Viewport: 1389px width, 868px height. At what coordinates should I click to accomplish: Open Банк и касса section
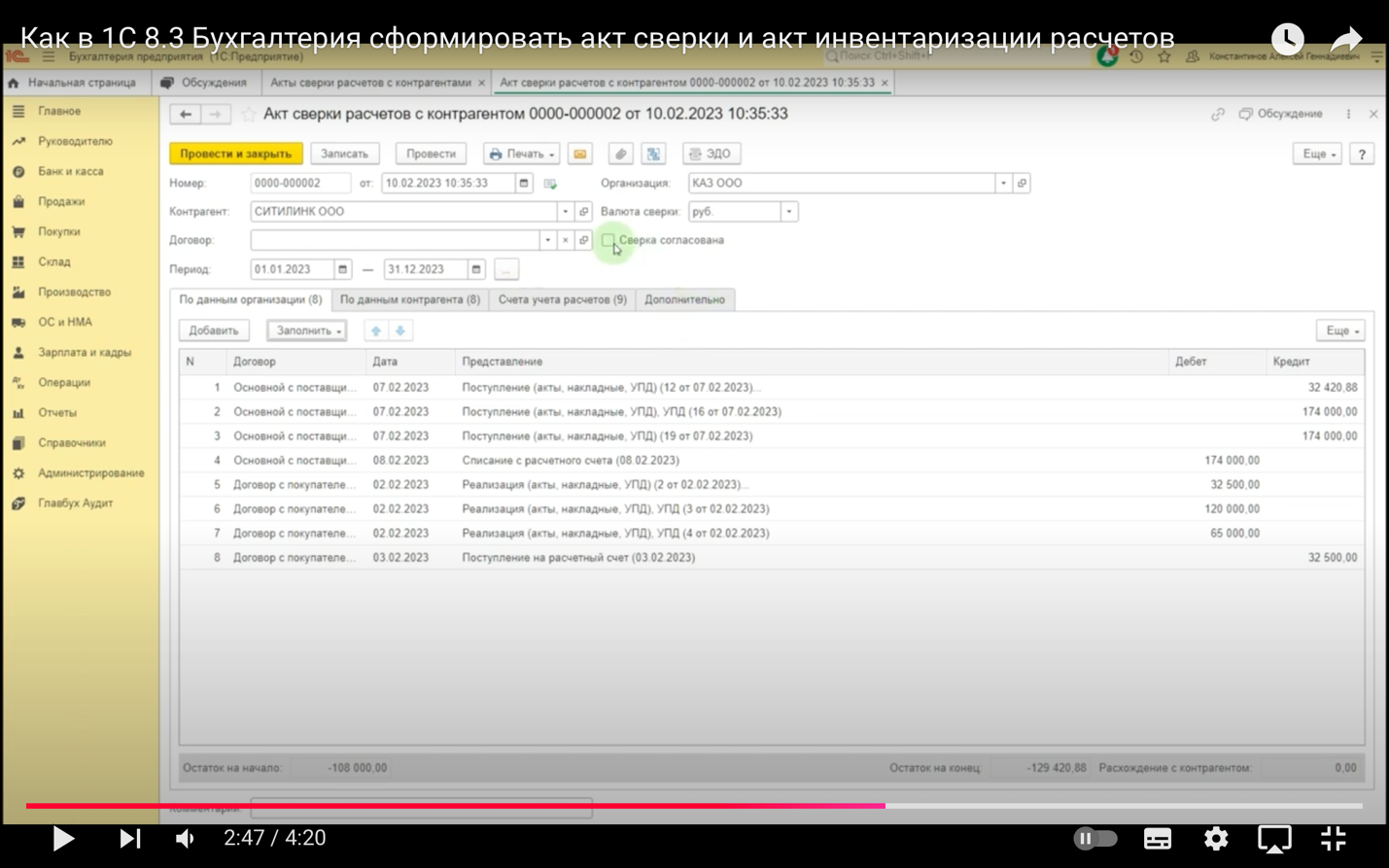coord(70,171)
